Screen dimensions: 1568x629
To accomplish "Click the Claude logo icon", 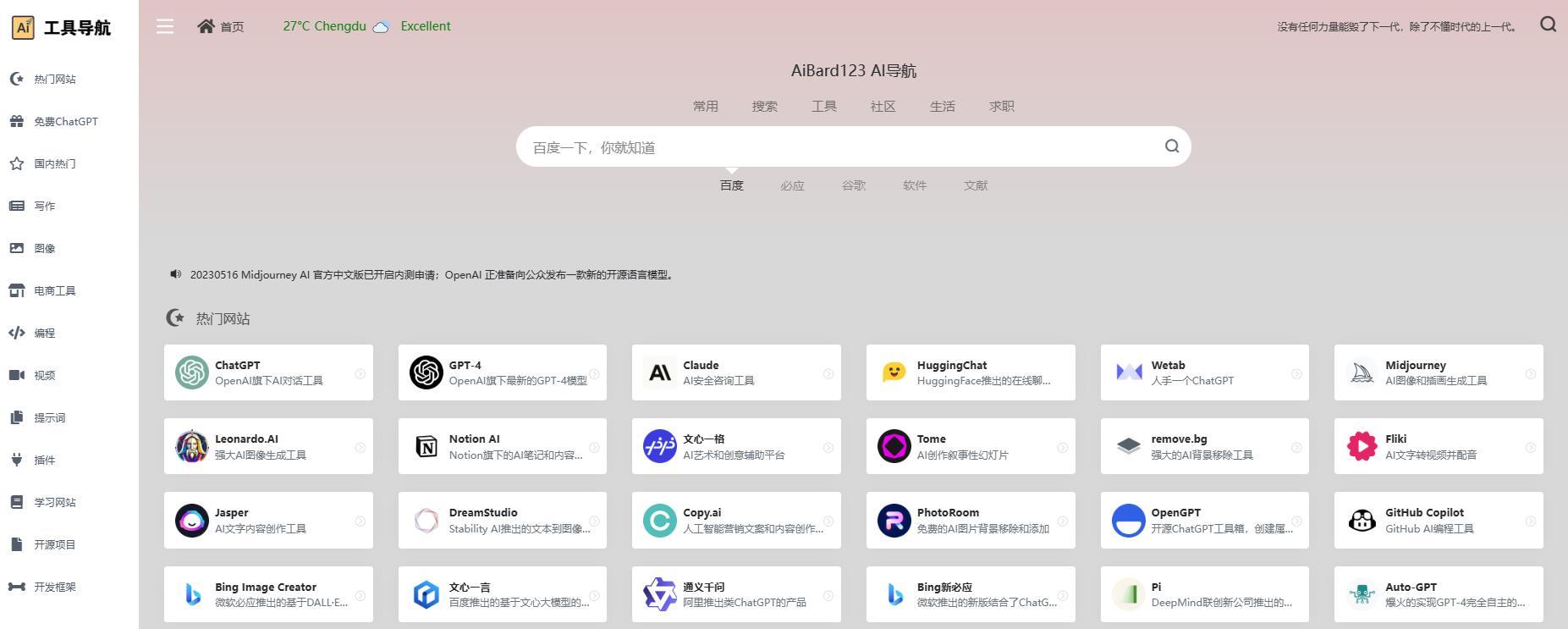I will click(660, 372).
